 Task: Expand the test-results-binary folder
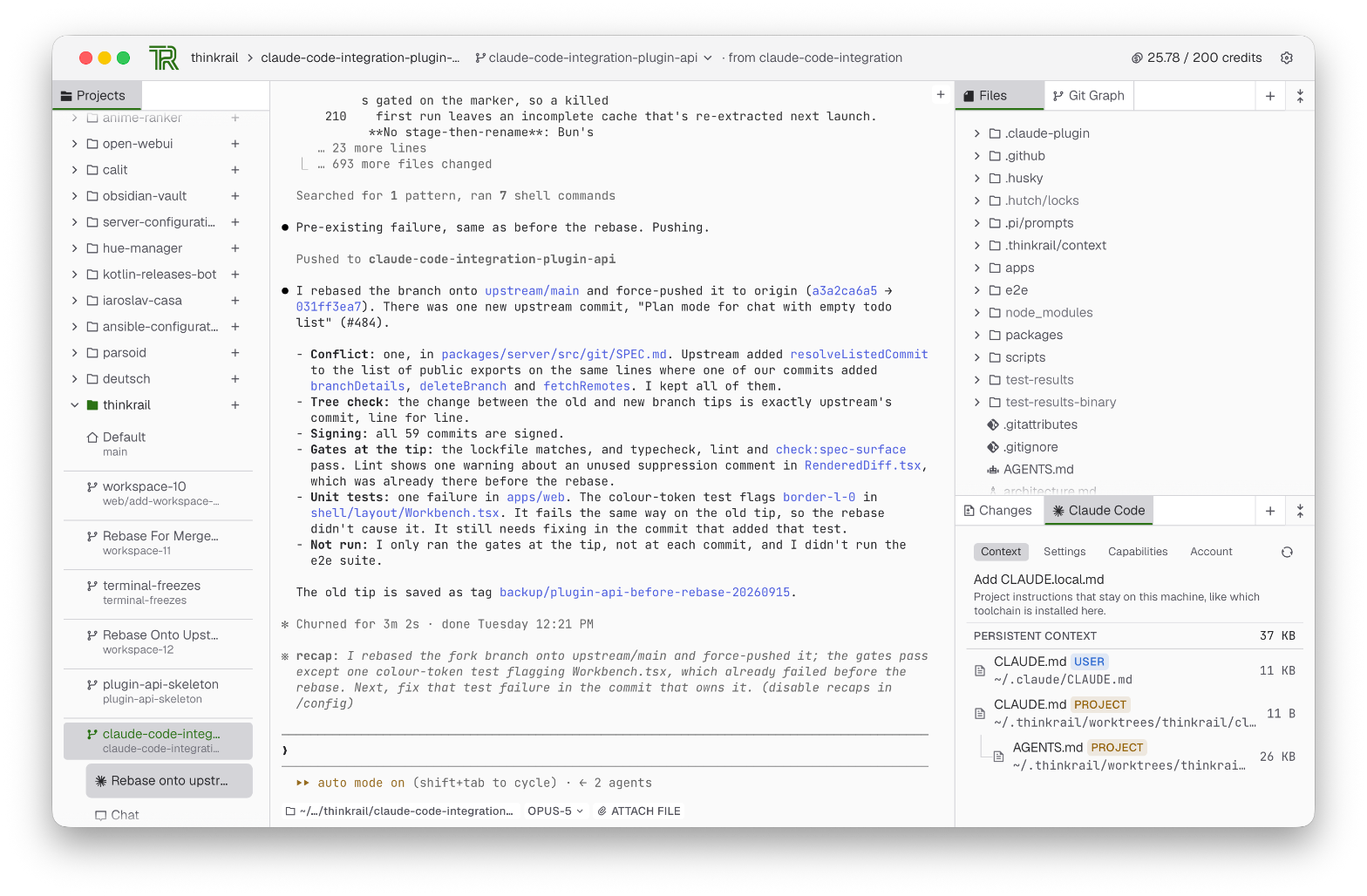(x=977, y=403)
